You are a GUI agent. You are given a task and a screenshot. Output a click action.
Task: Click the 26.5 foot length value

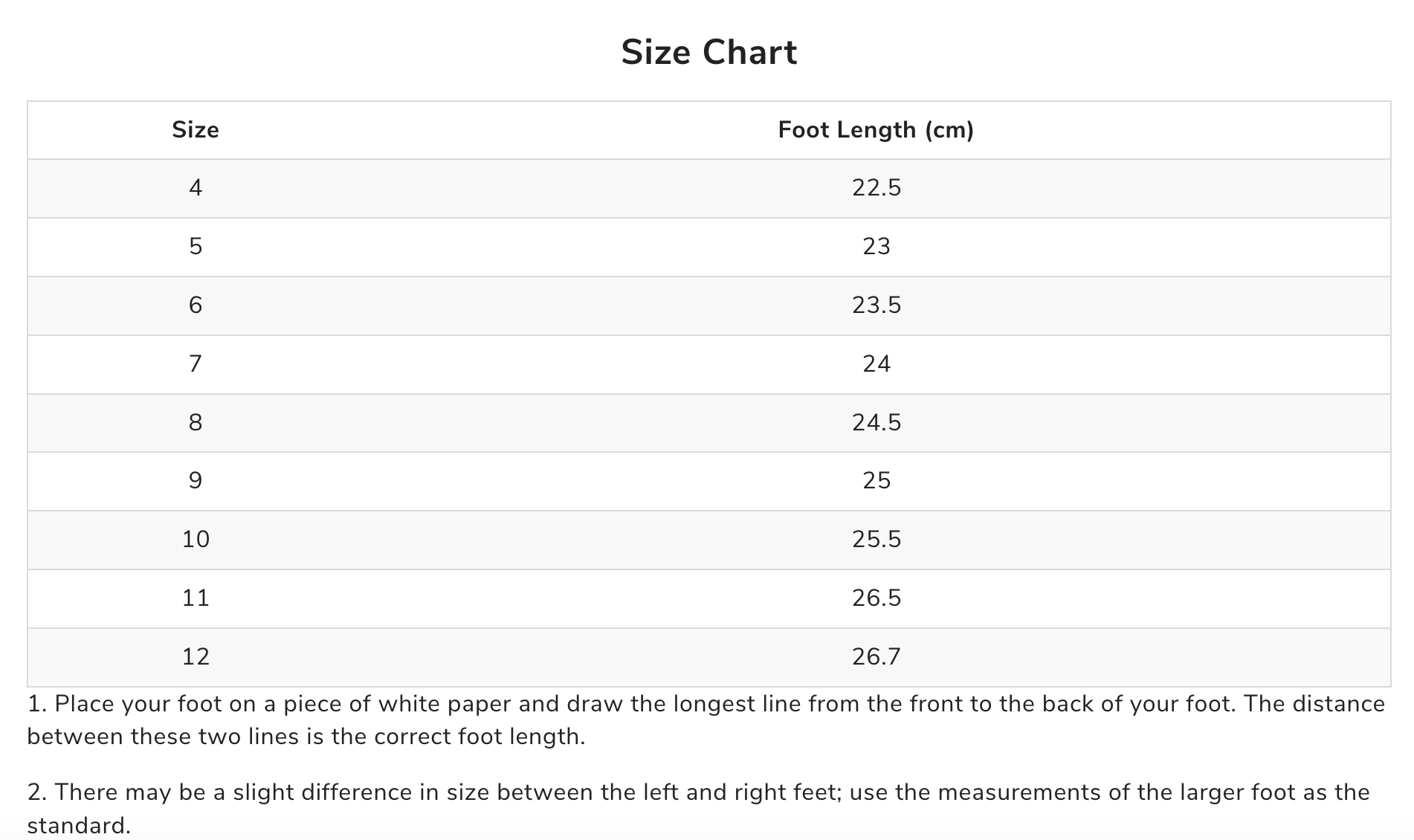click(x=877, y=598)
